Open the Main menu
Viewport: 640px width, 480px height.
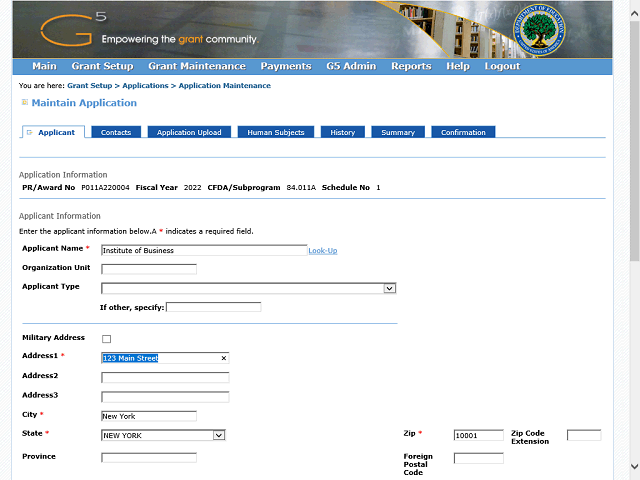click(x=44, y=66)
